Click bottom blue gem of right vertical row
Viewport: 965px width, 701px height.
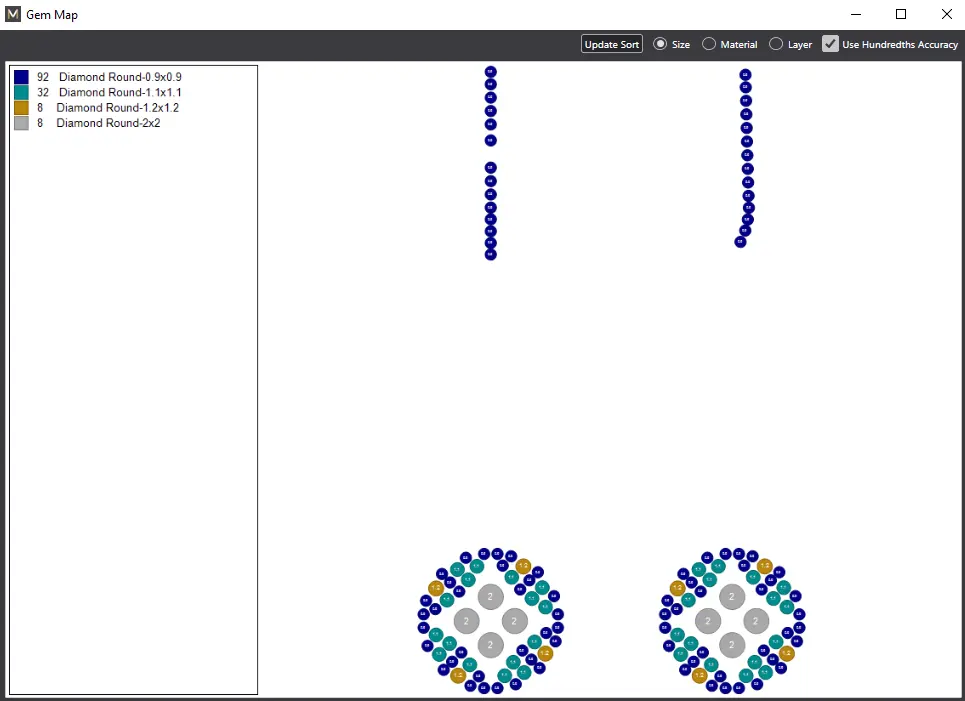coord(740,242)
